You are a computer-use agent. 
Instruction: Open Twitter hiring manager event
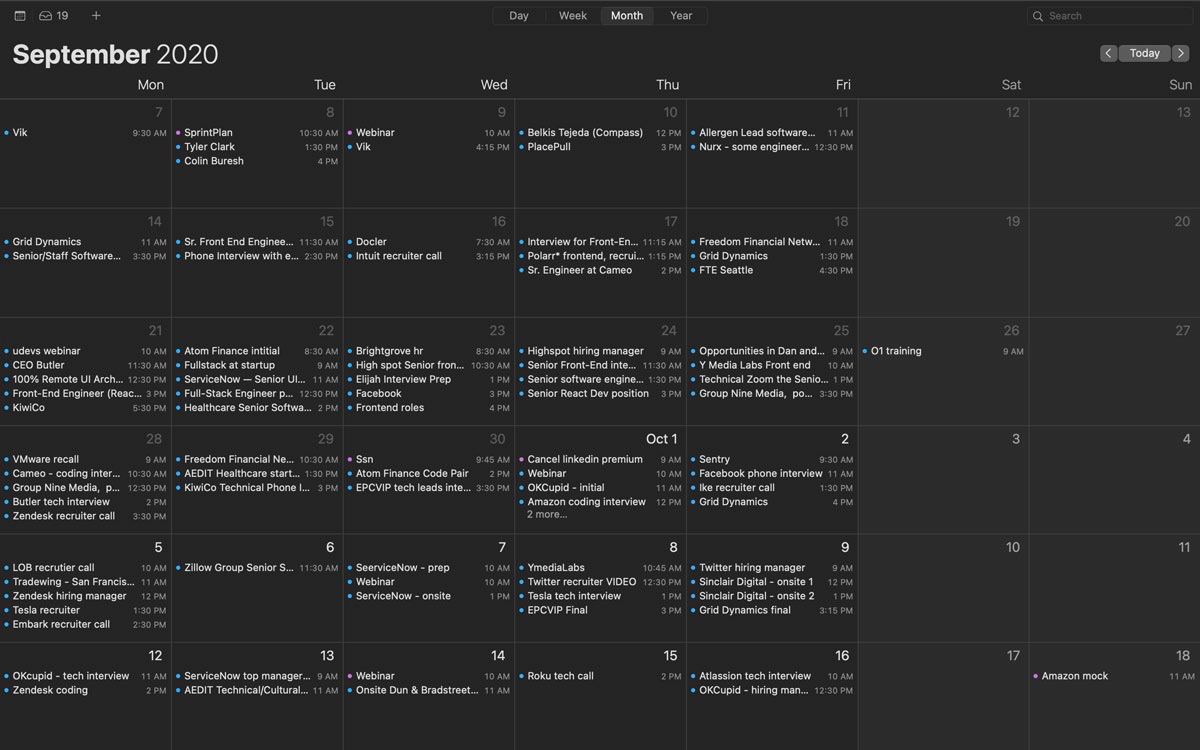point(772,568)
